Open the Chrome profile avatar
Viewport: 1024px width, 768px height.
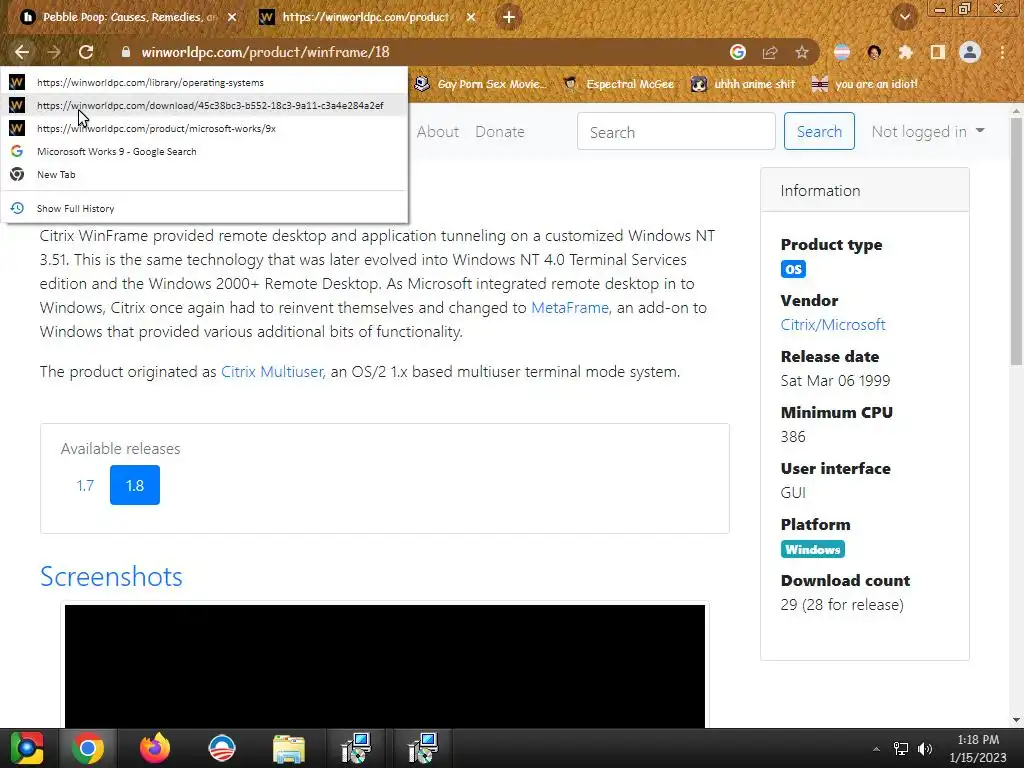(x=970, y=52)
